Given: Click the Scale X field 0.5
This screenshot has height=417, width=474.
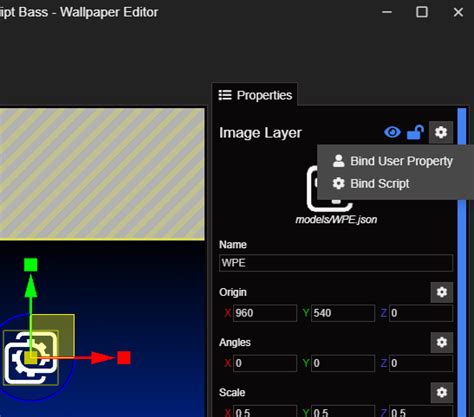Looking at the screenshot, I should [x=265, y=412].
